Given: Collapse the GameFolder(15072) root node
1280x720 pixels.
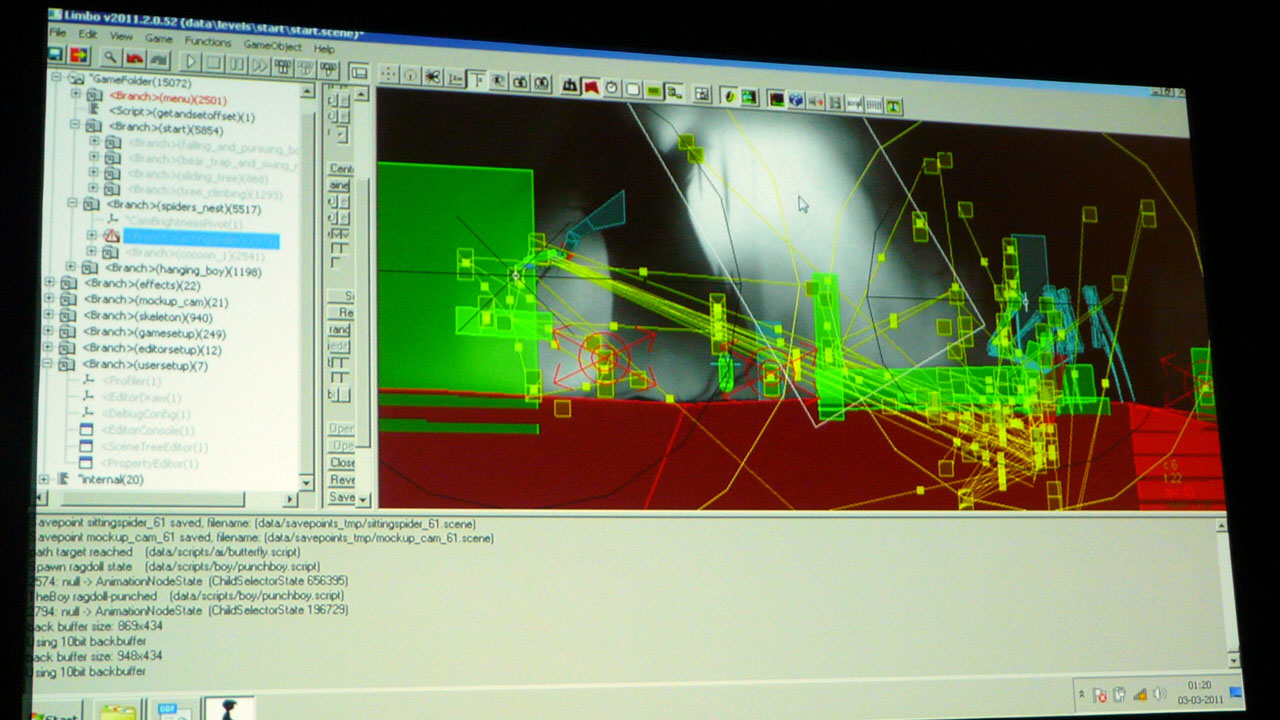Looking at the screenshot, I should [55, 77].
